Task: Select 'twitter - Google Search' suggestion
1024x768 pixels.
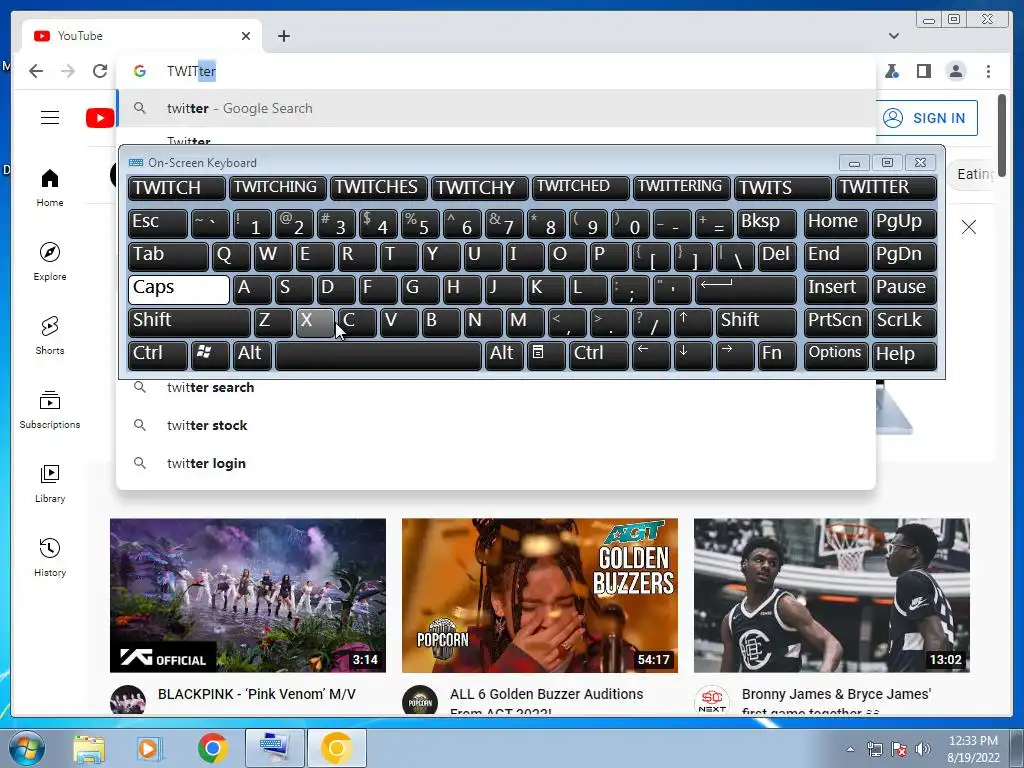Action: (496, 108)
